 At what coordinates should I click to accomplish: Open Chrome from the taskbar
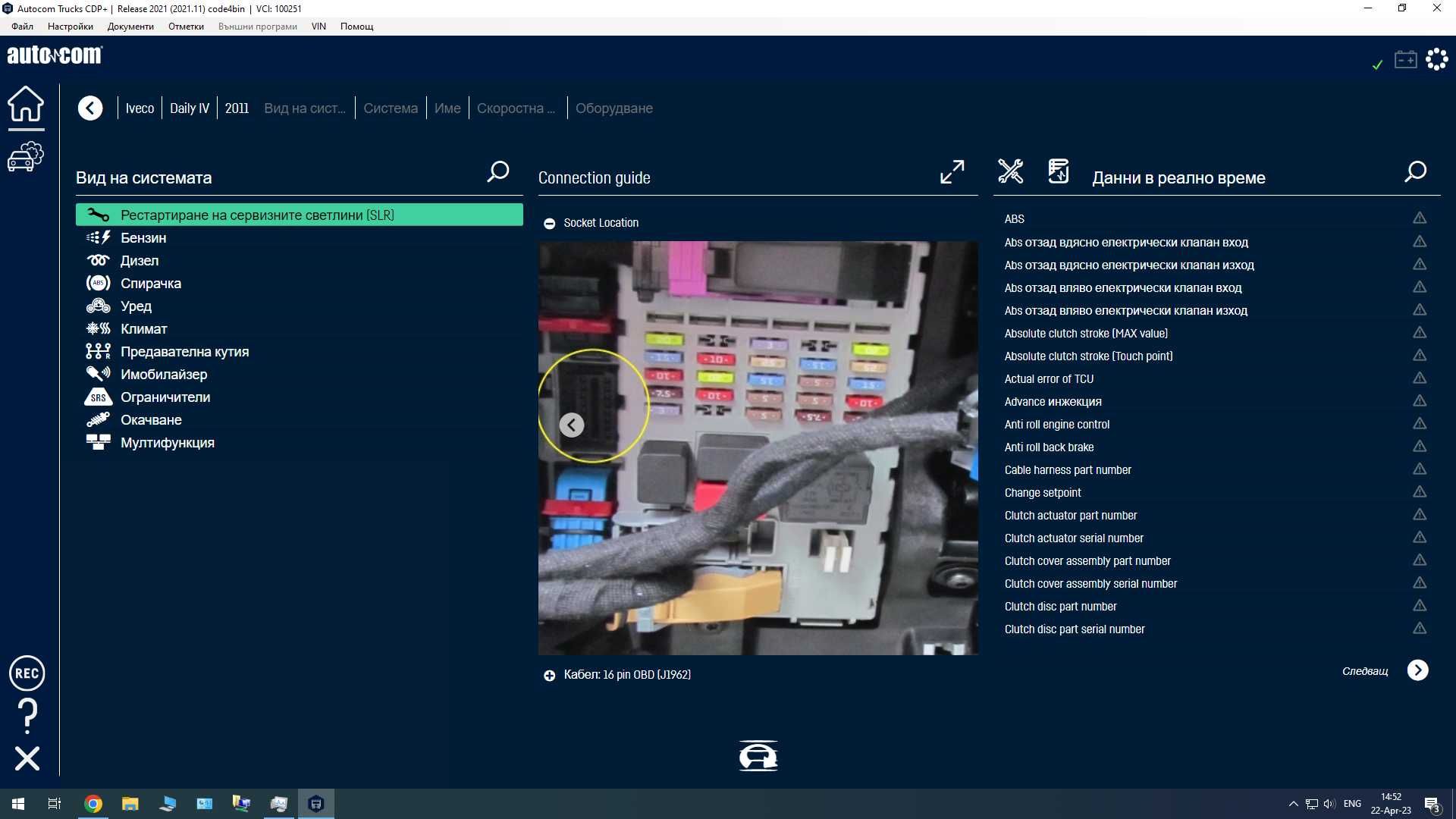[93, 804]
